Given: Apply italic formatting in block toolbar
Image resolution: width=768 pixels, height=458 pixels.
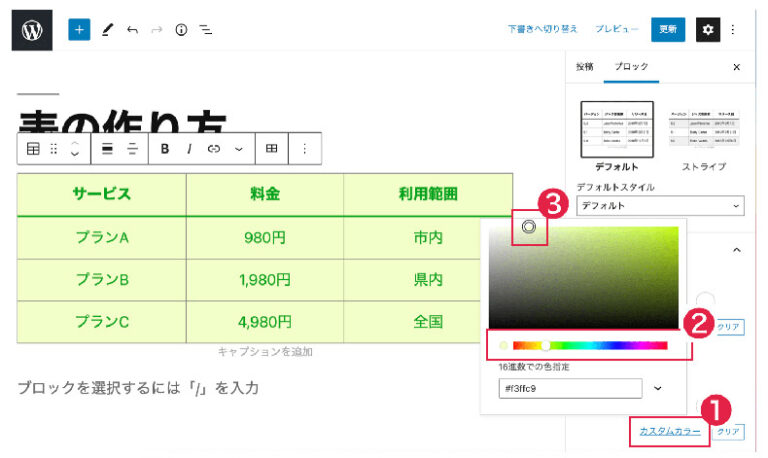Looking at the screenshot, I should 189,148.
